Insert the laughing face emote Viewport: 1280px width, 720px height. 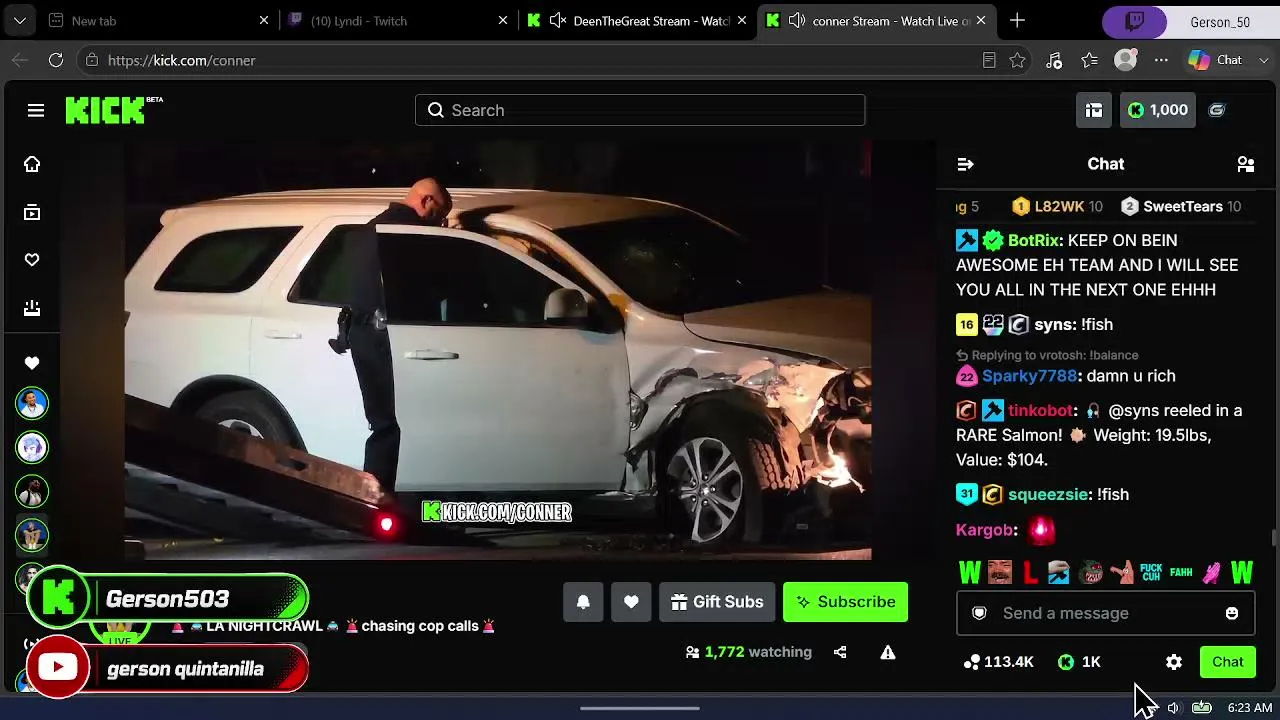999,573
